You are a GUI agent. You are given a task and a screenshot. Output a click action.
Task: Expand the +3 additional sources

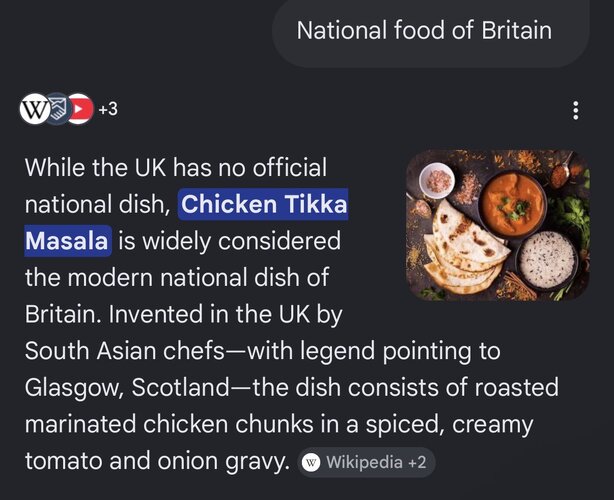(x=108, y=109)
